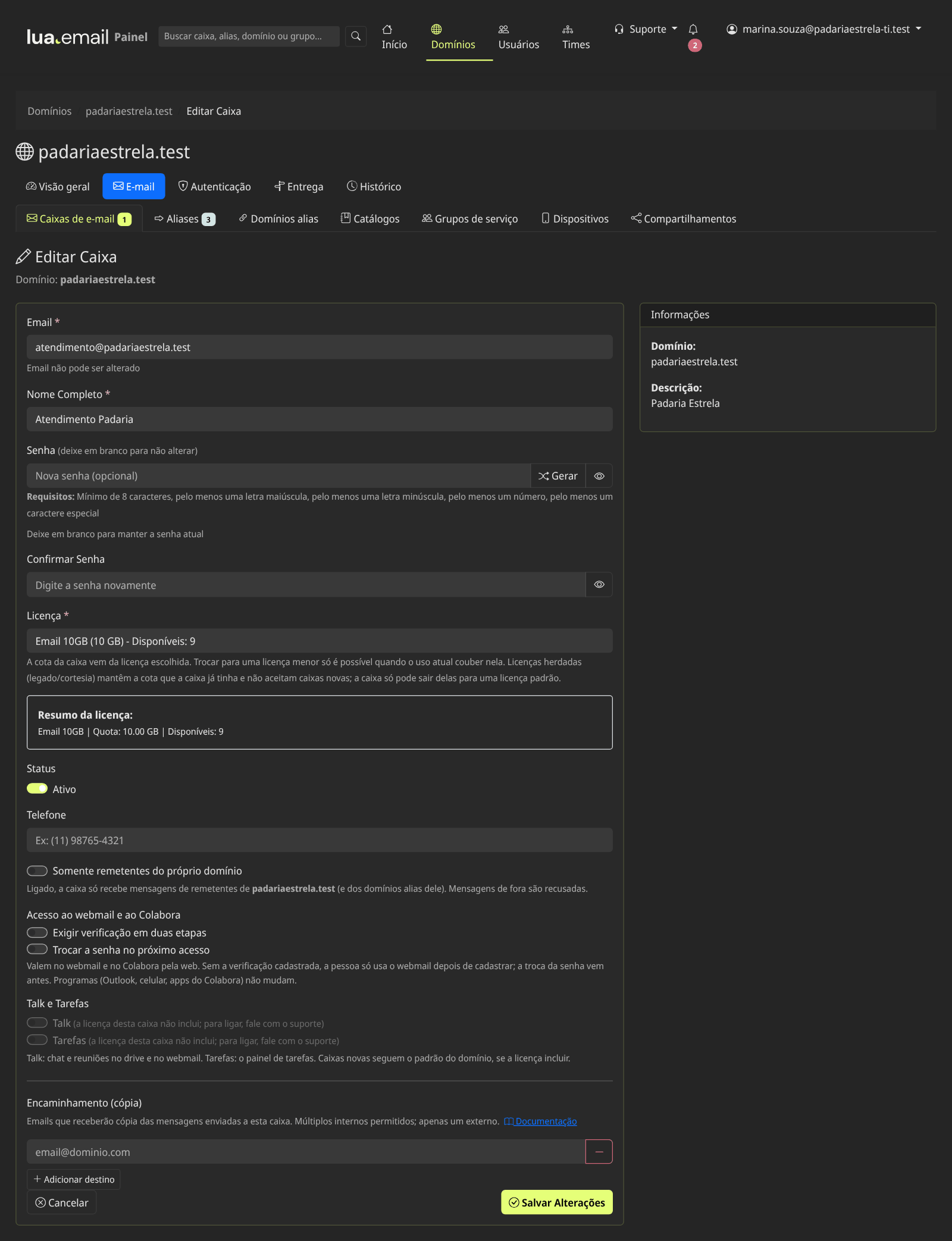This screenshot has height=1241, width=952.
Task: Remove forwarding destination with minus button
Action: 599,1152
